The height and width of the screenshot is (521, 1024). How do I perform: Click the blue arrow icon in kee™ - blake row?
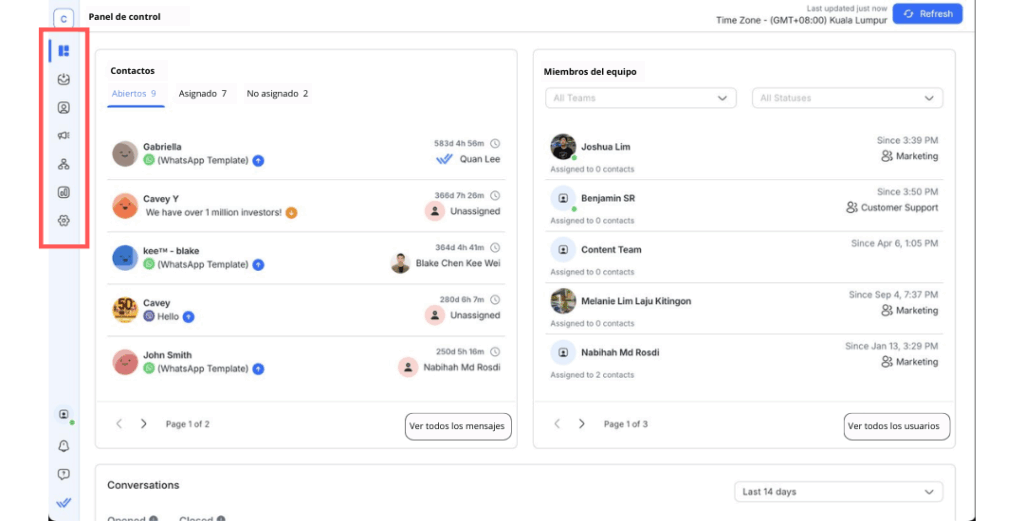258,264
